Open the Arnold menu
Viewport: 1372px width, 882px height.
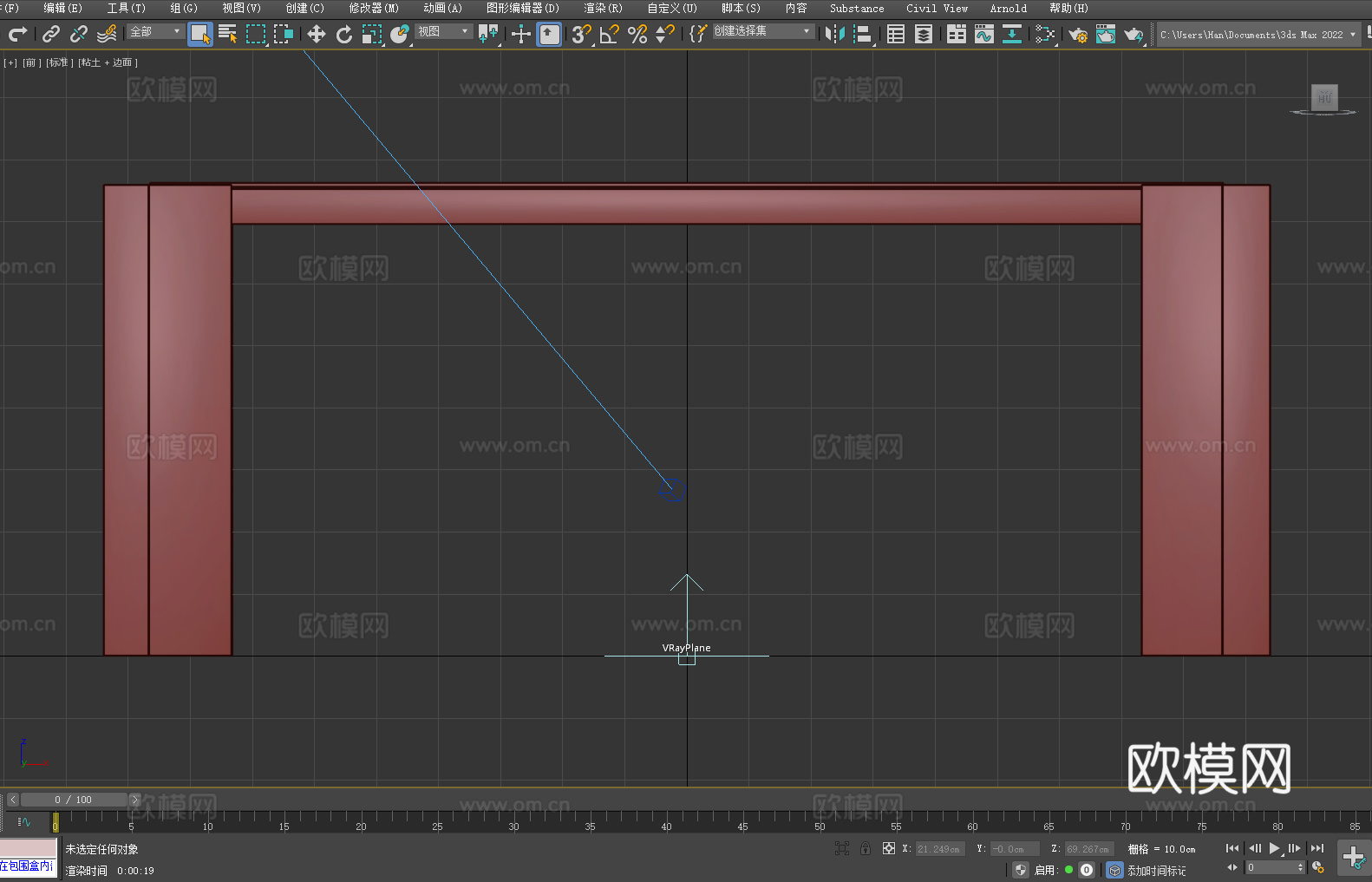coord(1008,8)
